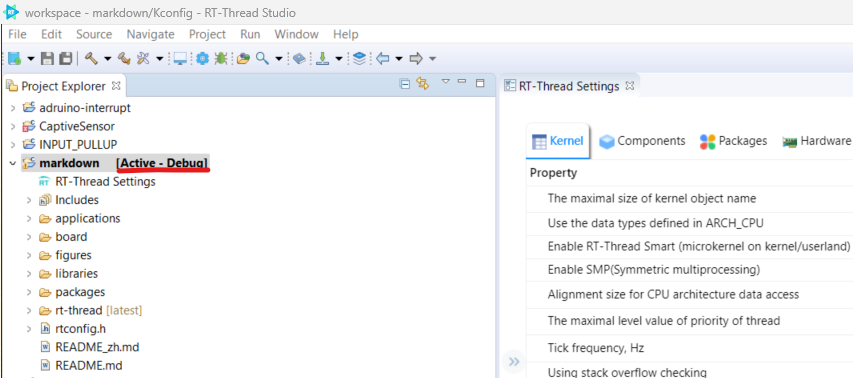This screenshot has width=853, height=378.
Task: Click the stacked layers SDK manager icon
Action: (359, 58)
